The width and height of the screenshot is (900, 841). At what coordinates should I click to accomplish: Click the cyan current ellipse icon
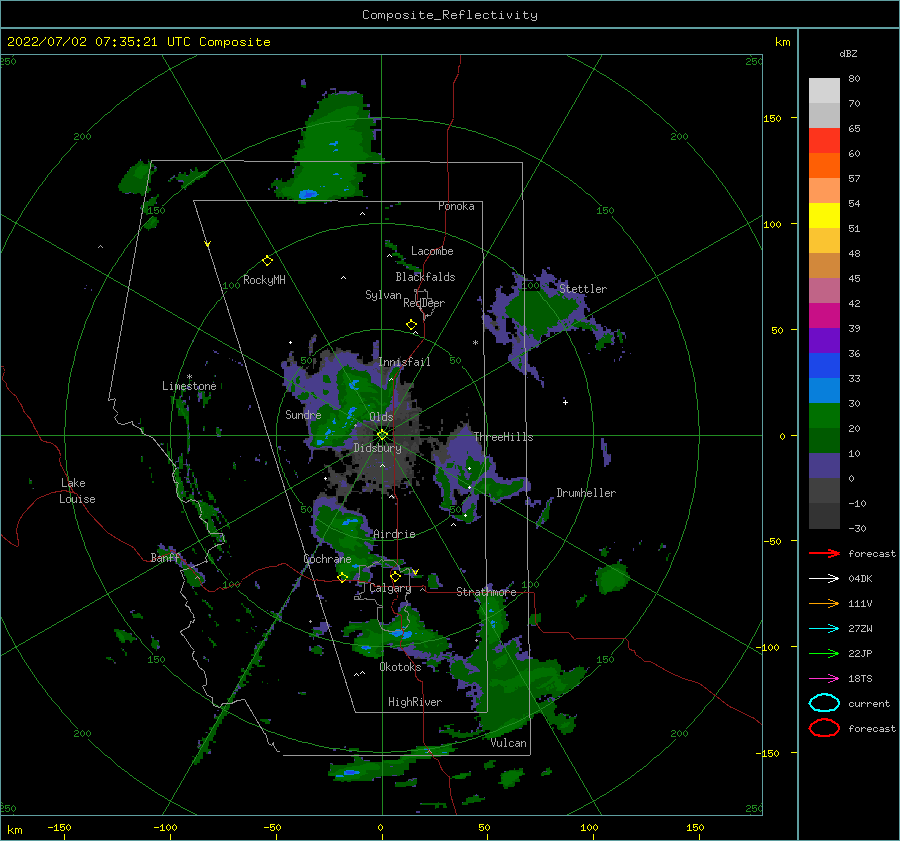824,703
